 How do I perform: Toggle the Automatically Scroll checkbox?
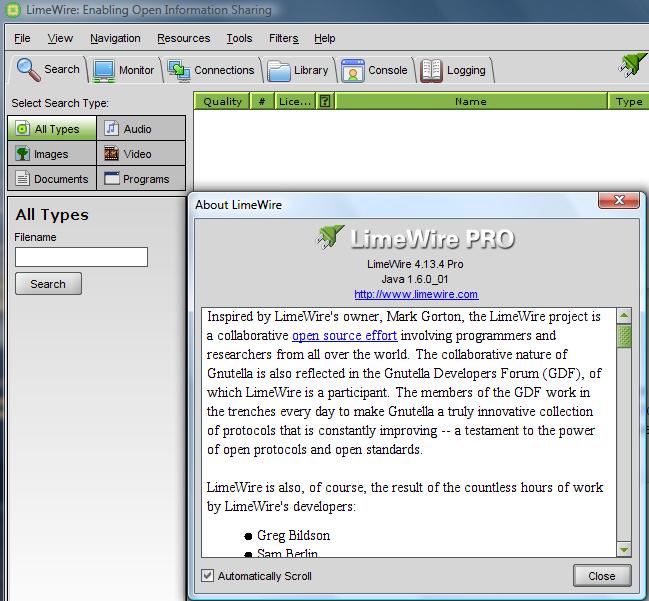point(207,575)
